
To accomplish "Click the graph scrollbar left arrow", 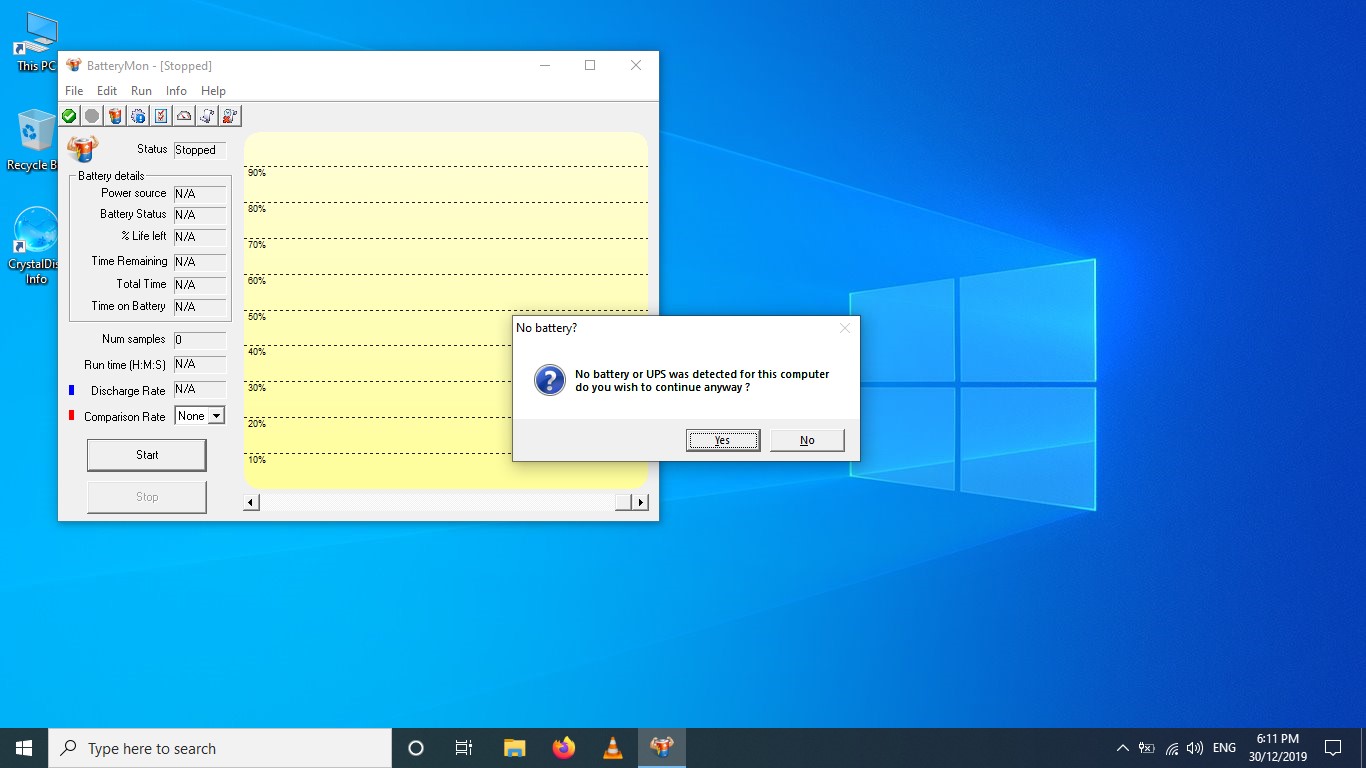I will (x=252, y=502).
